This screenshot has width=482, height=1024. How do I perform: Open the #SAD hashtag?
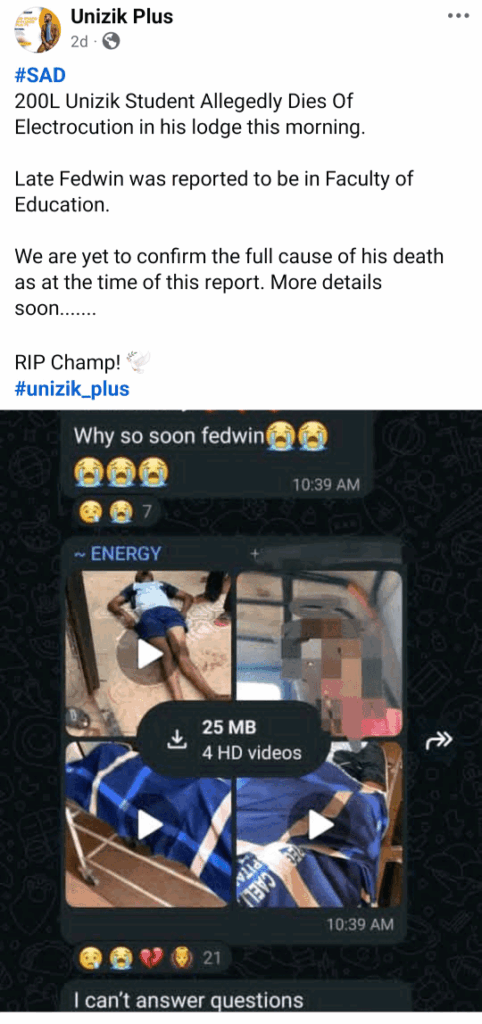pos(40,76)
